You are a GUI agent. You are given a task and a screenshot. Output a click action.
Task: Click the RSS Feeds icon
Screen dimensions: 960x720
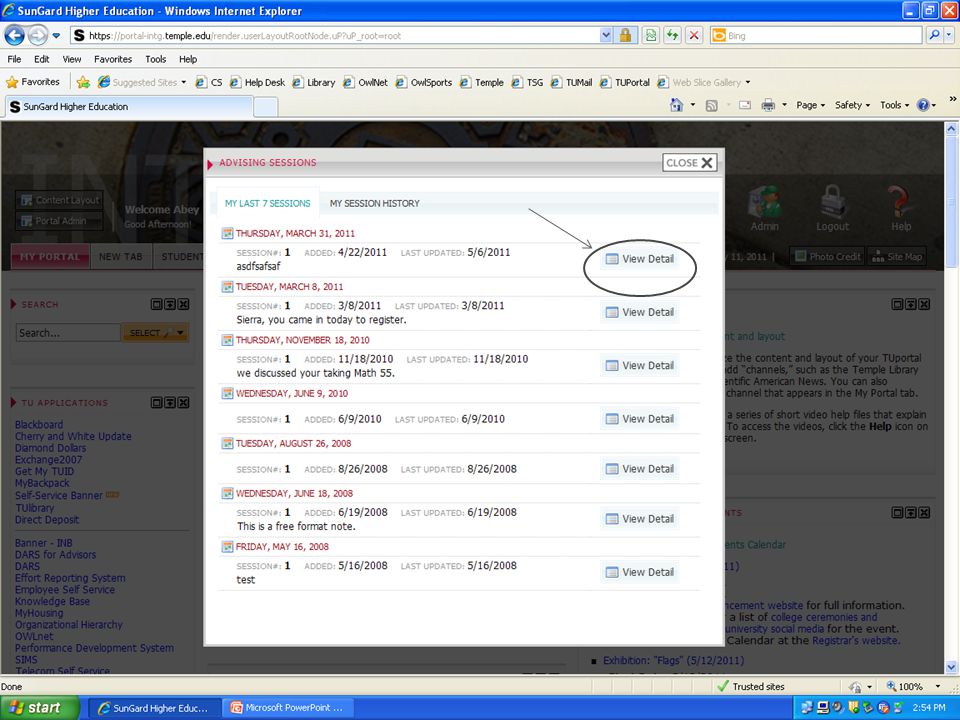click(x=711, y=105)
